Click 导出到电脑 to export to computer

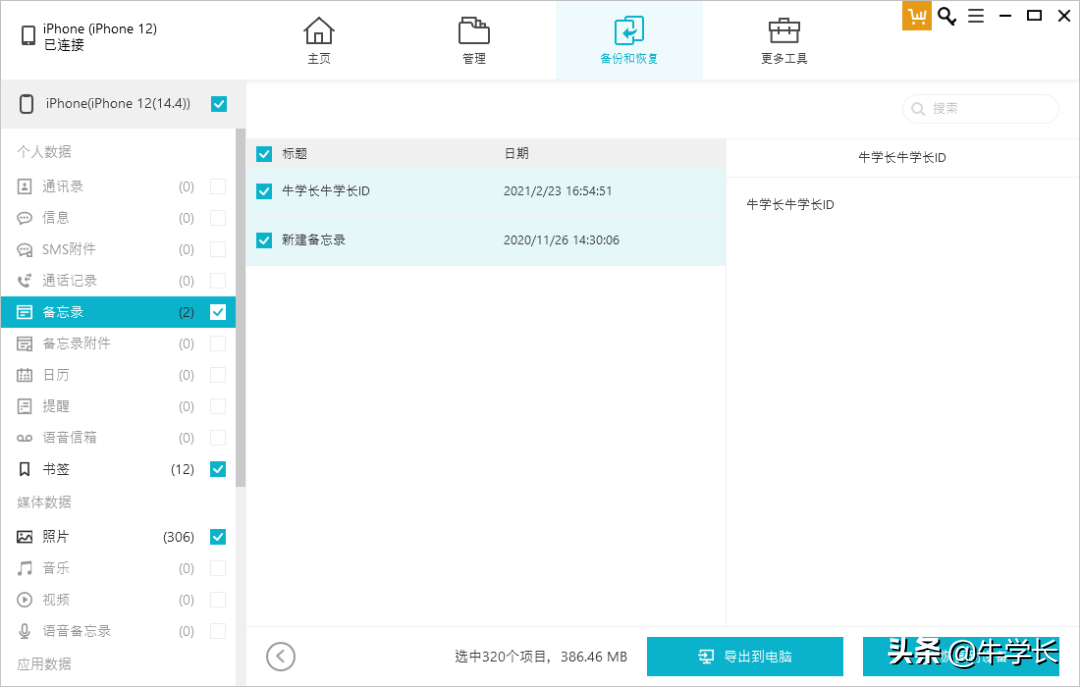pyautogui.click(x=745, y=656)
